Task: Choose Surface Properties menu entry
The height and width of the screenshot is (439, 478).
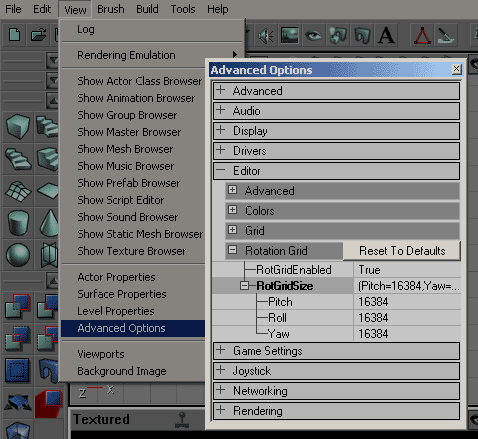Action: 133,294
